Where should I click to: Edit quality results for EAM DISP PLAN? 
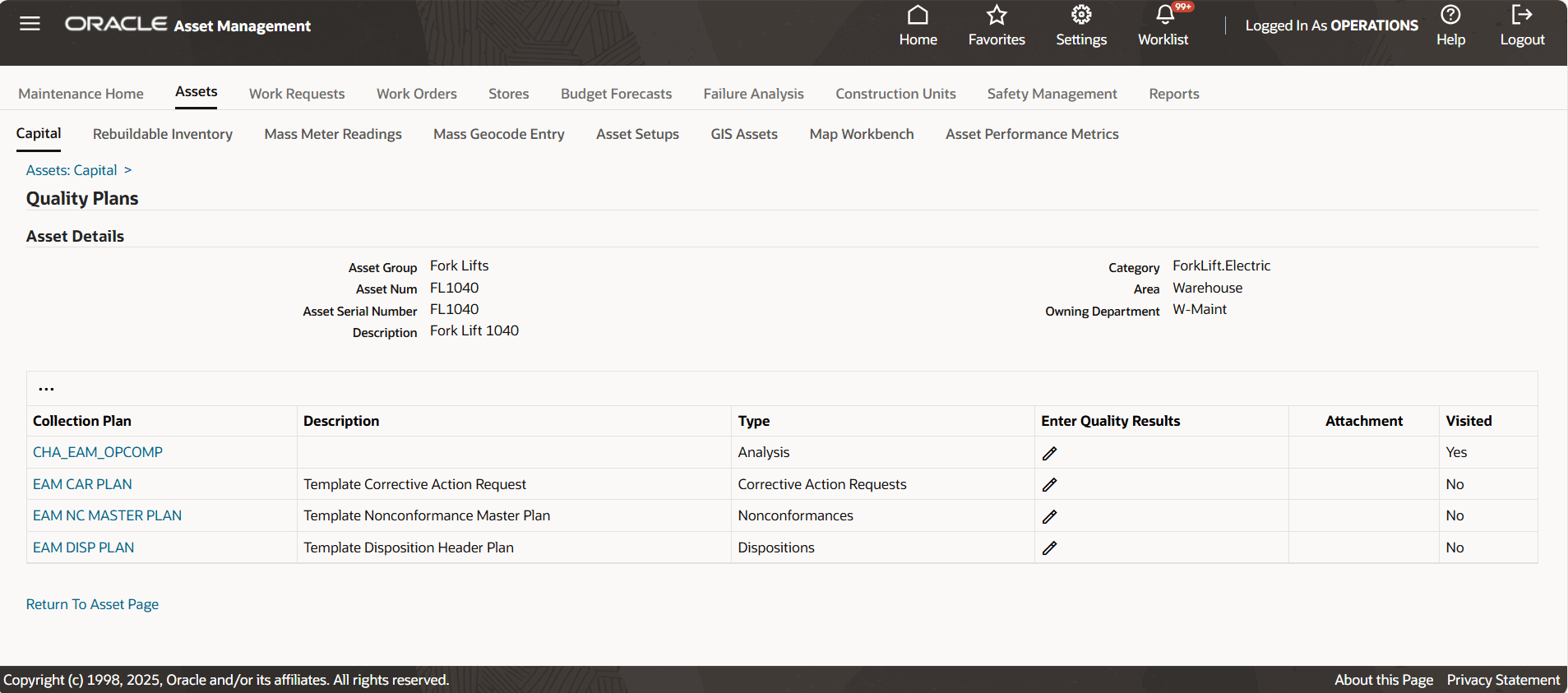[x=1049, y=548]
